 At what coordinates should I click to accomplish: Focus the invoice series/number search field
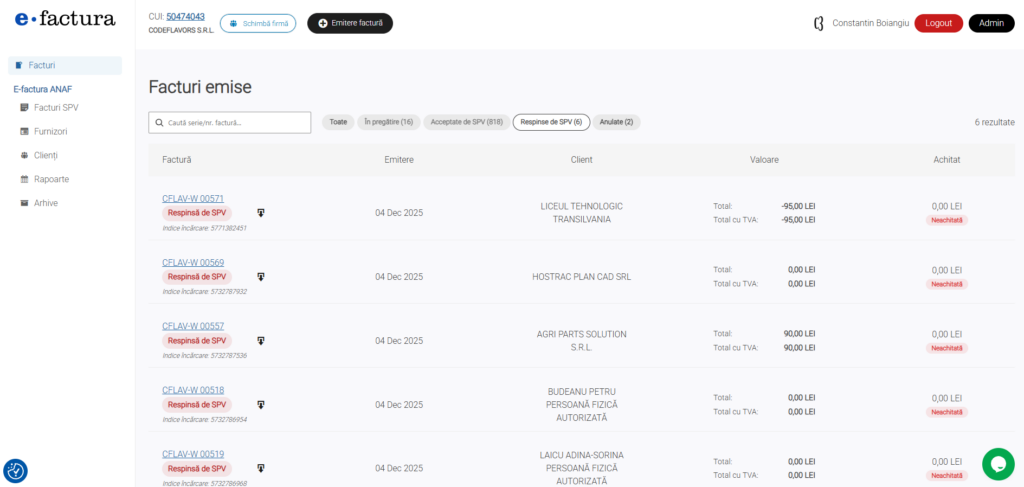pyautogui.click(x=230, y=122)
